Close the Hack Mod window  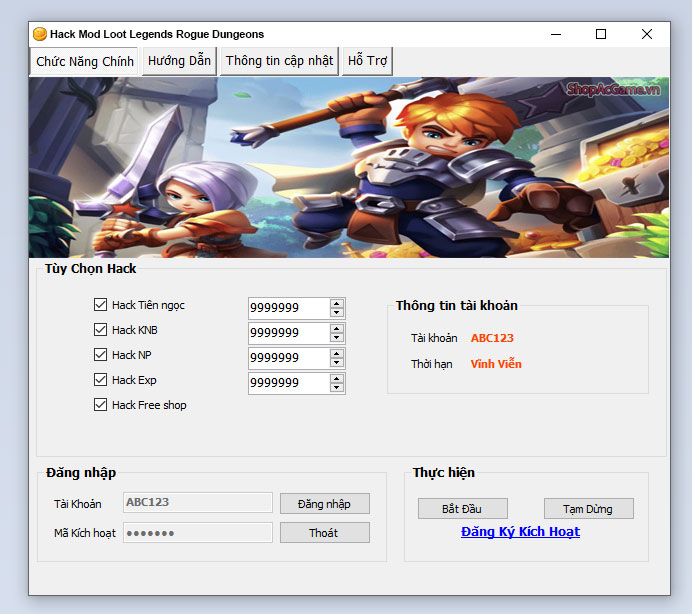click(x=647, y=34)
